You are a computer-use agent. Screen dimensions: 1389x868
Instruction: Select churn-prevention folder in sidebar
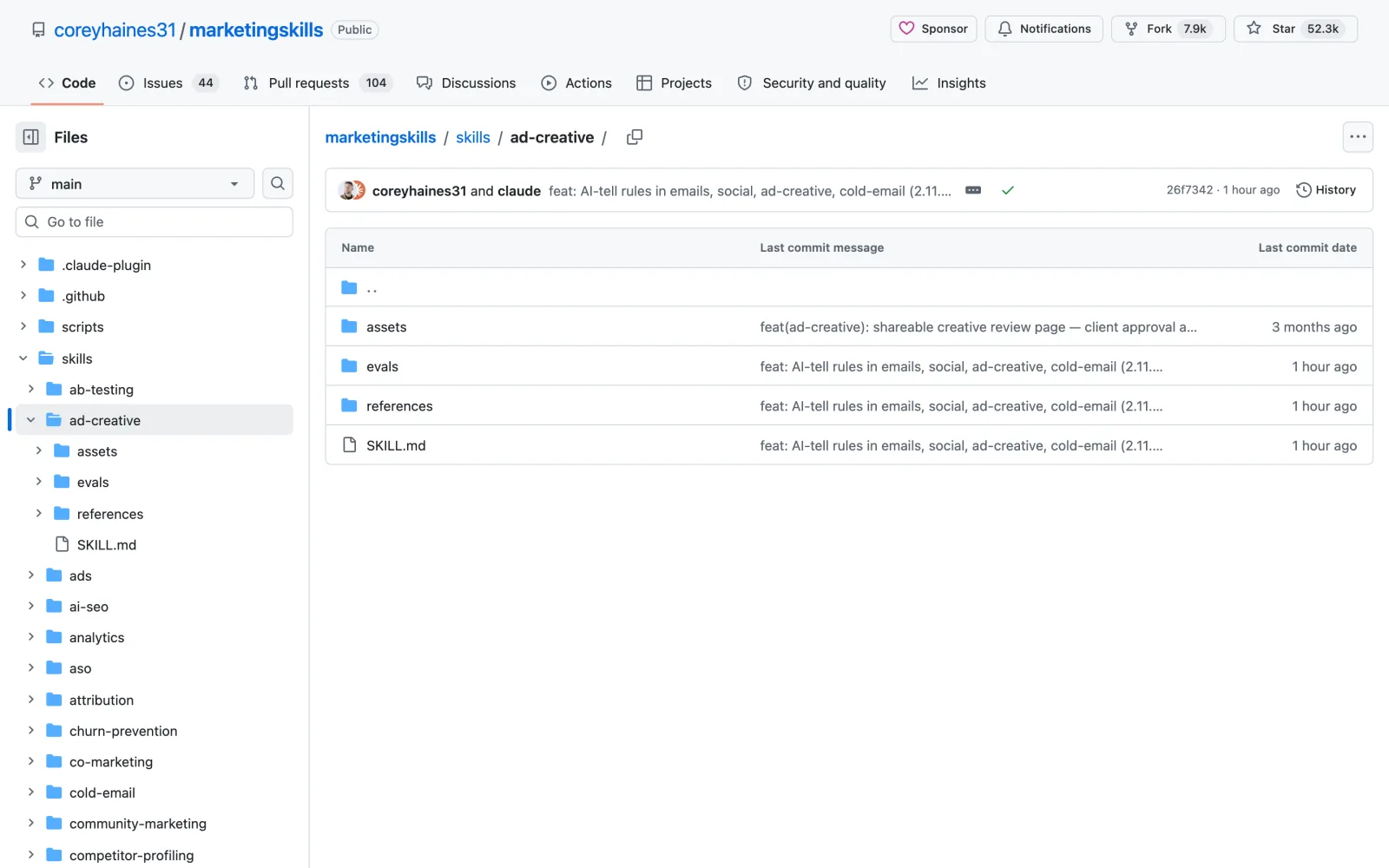[123, 731]
